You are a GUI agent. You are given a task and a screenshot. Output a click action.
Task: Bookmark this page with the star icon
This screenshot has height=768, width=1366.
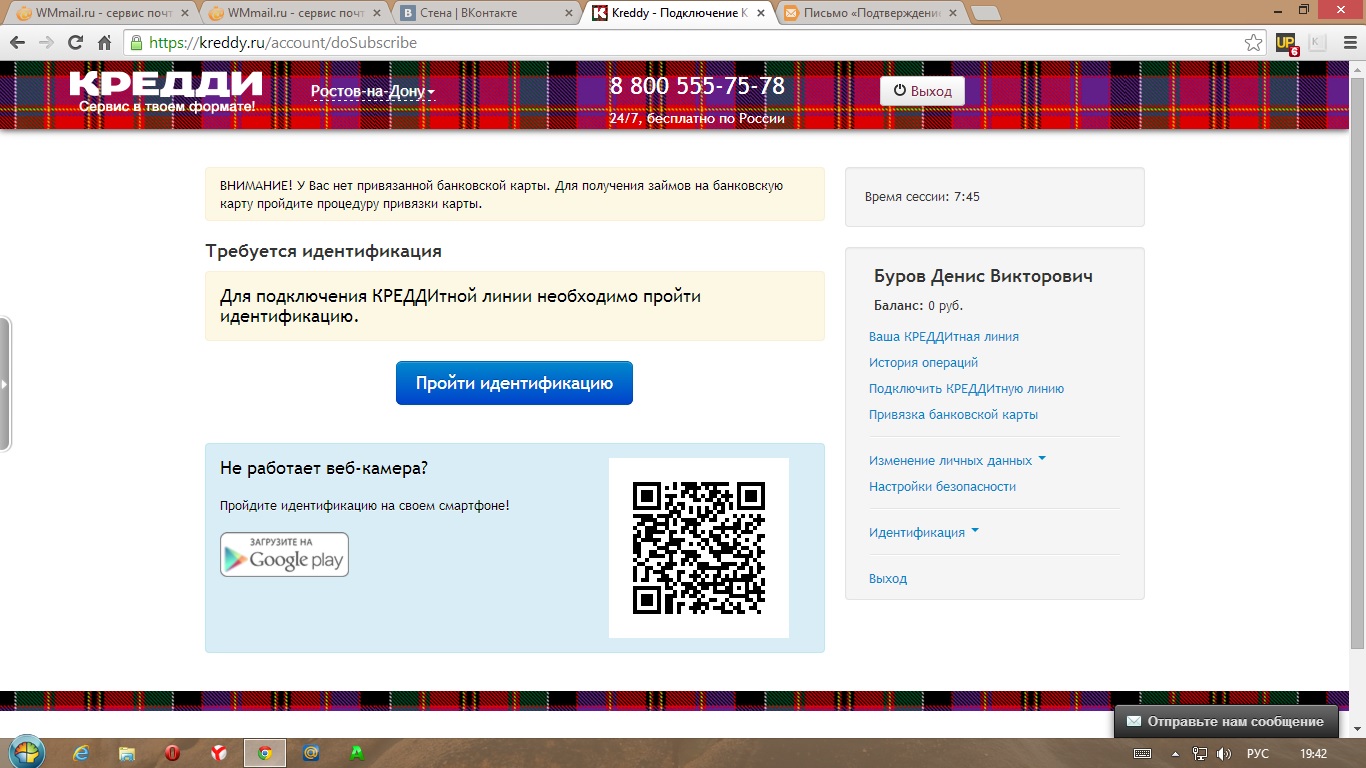point(1253,43)
